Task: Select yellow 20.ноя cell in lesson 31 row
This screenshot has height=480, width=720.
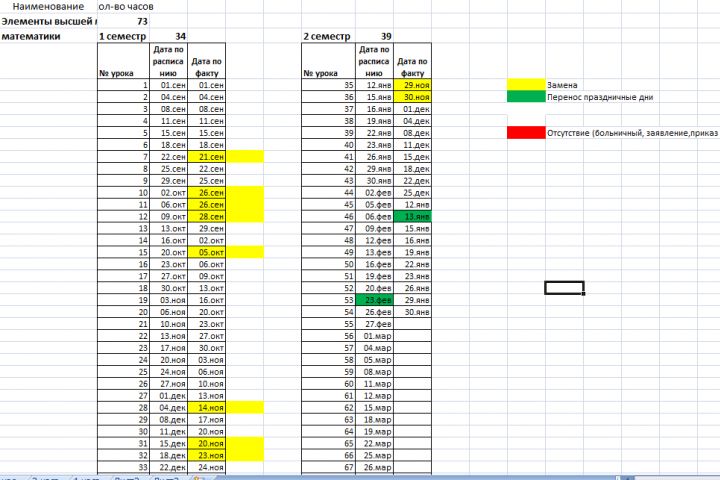Action: (207, 443)
